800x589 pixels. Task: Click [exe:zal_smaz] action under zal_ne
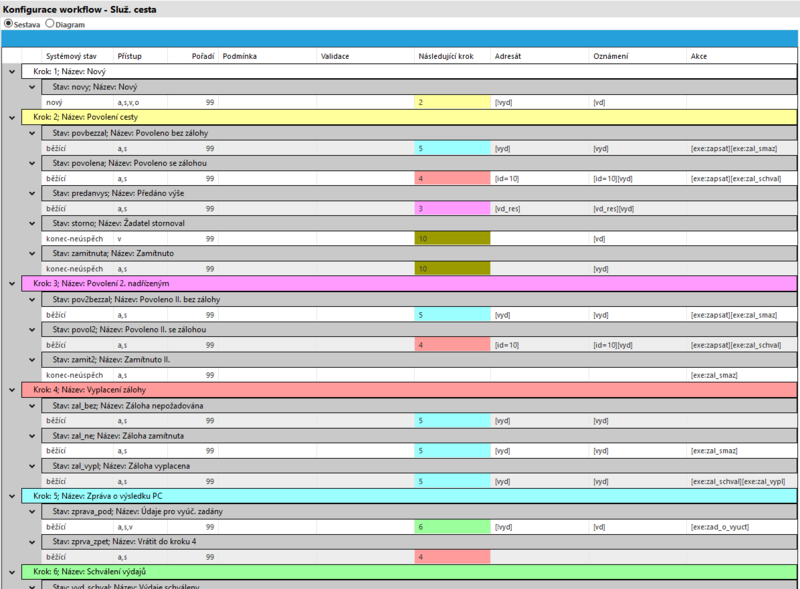pos(714,451)
